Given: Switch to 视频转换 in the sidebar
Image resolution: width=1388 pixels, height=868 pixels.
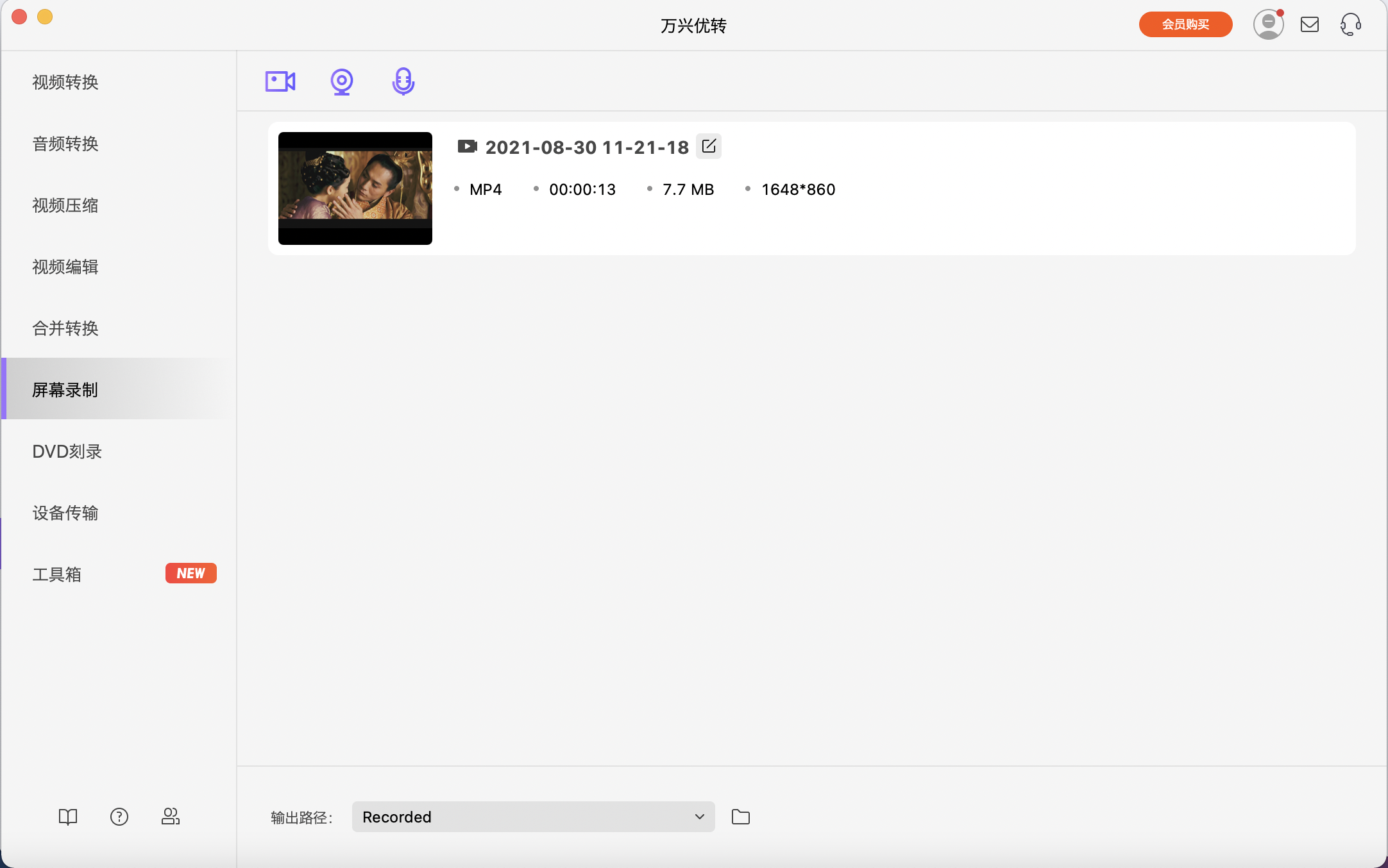Looking at the screenshot, I should (x=65, y=82).
